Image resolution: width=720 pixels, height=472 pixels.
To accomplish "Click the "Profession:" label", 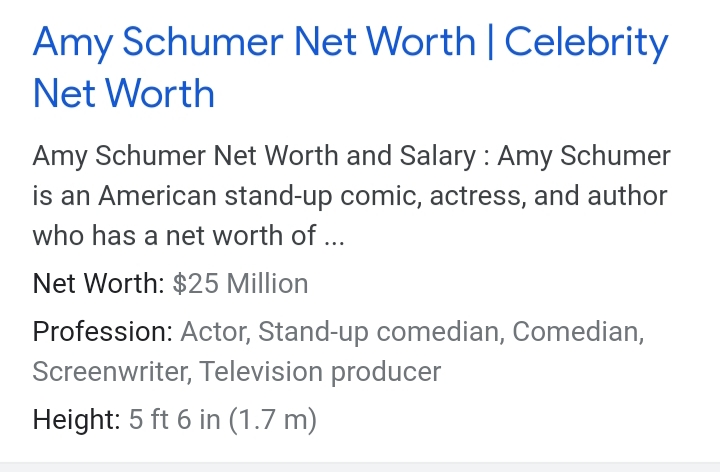I will (x=103, y=332).
